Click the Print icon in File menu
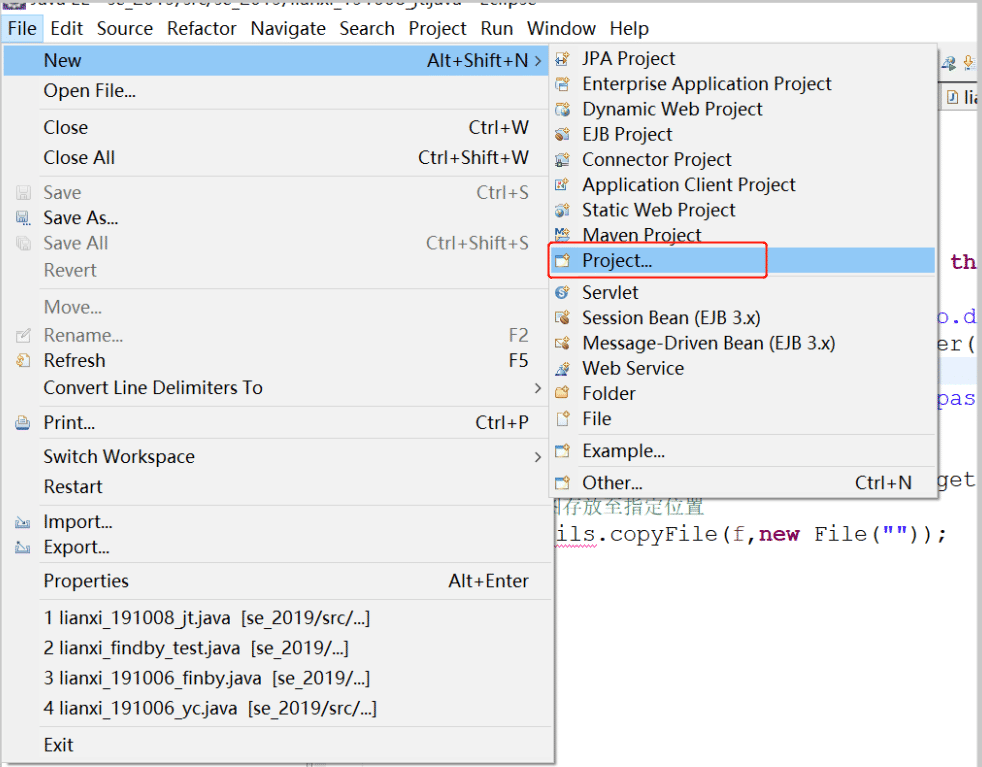This screenshot has height=767, width=982. coord(23,423)
